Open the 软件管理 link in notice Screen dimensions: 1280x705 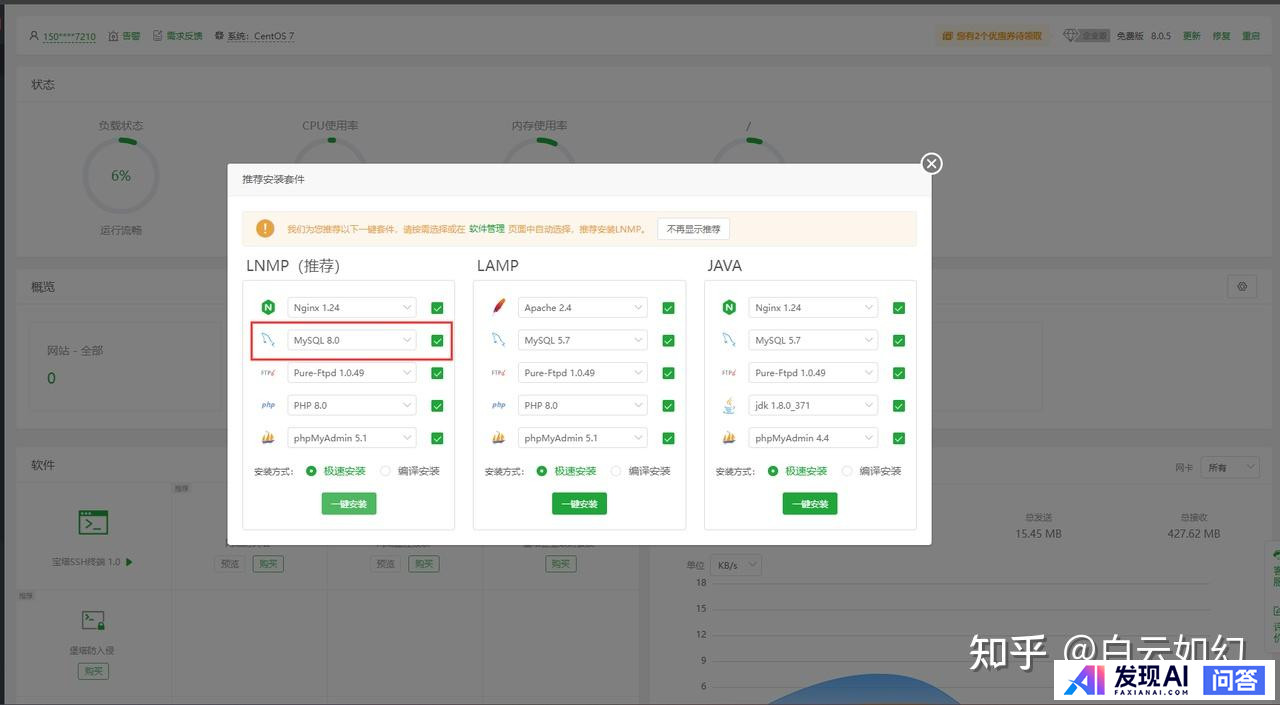pos(487,229)
